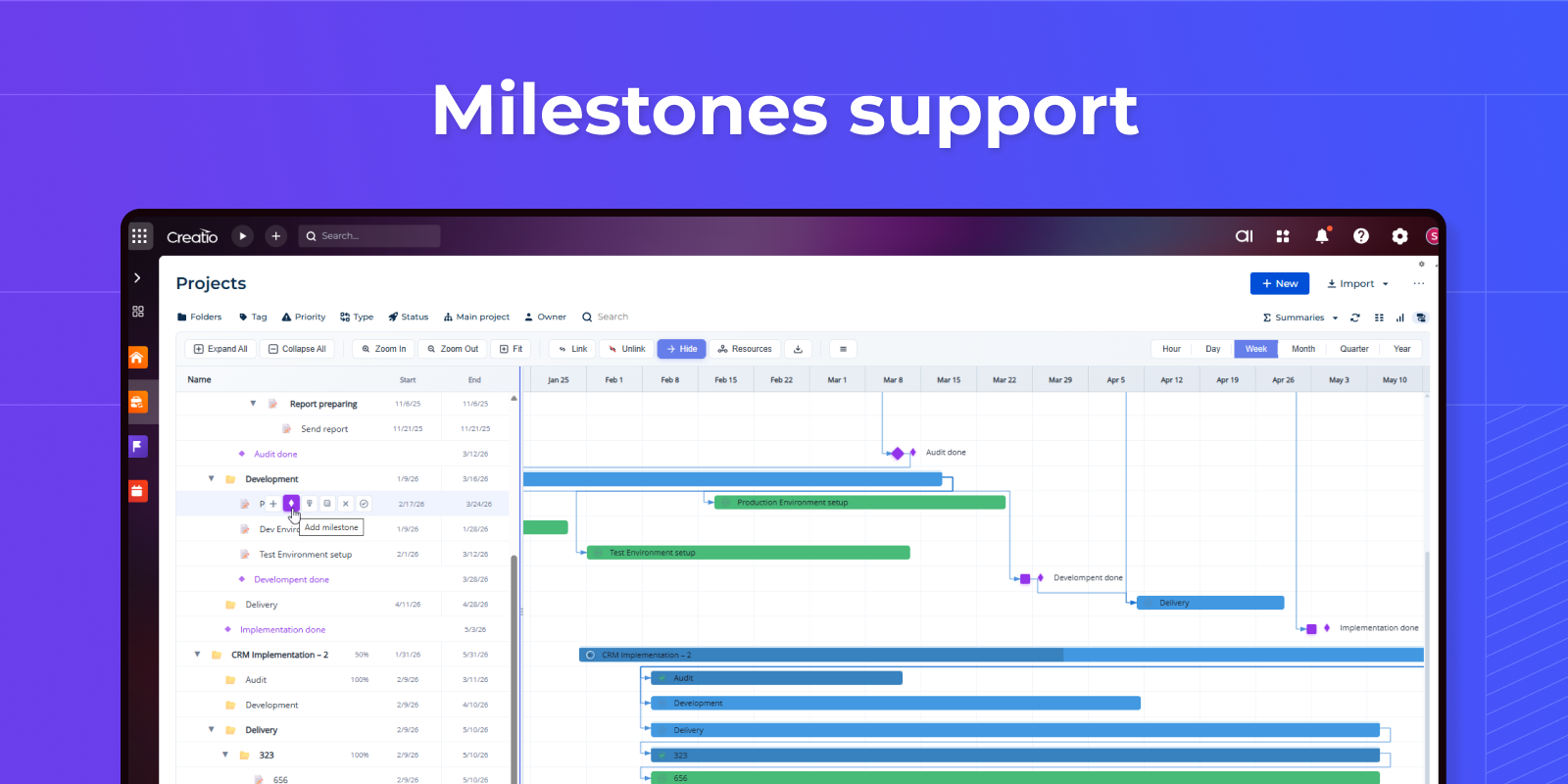Click the Add milestone diamond icon

pos(291,504)
